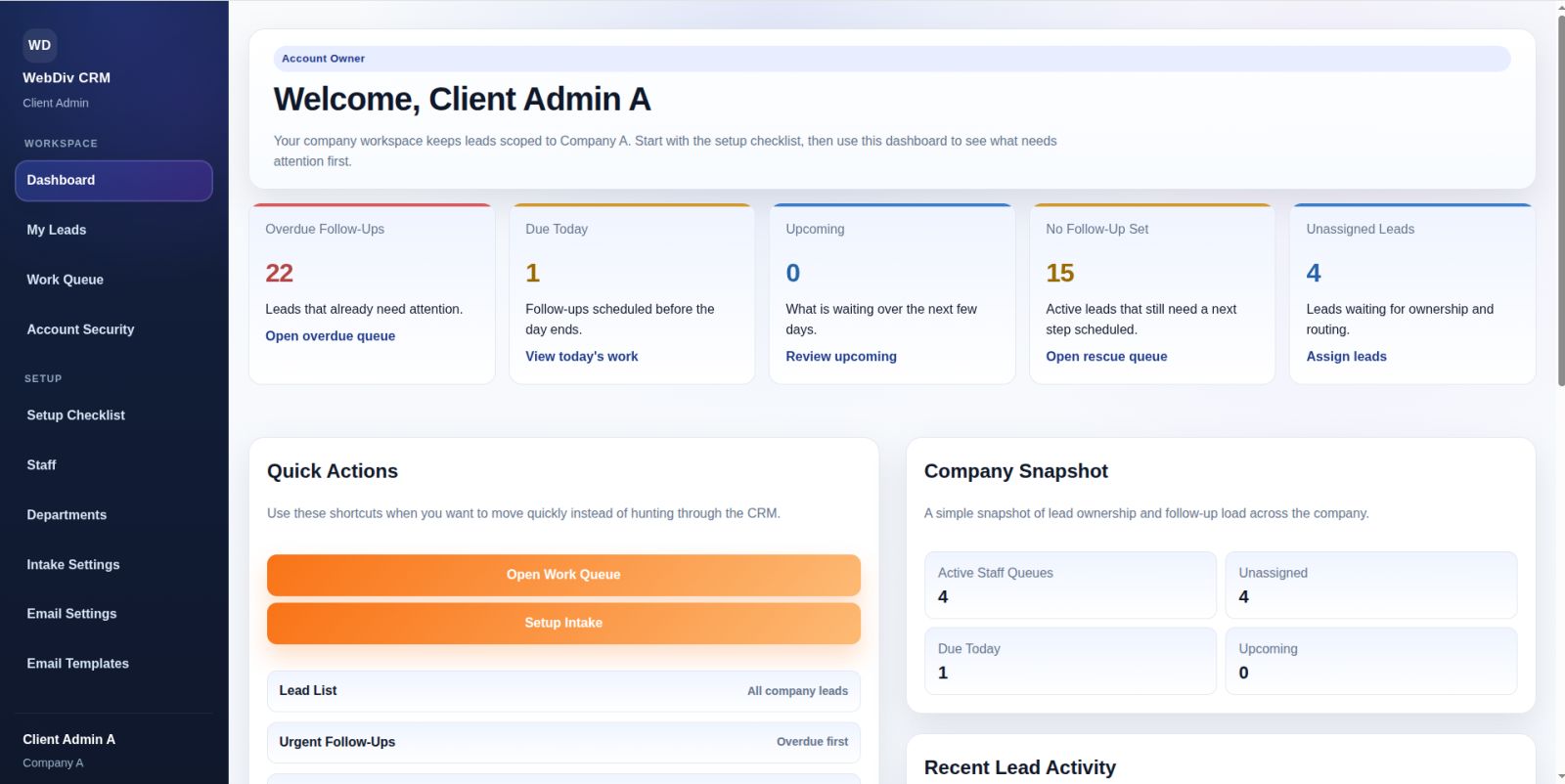Click the page vertical scrollbar
The width and height of the screenshot is (1565, 784).
point(1560,196)
